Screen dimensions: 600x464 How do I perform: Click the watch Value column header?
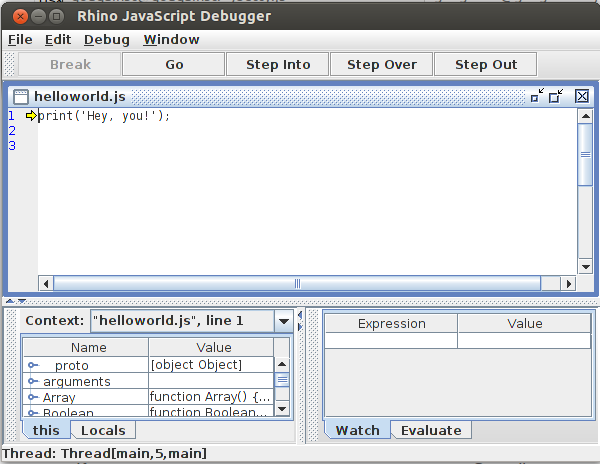524,324
